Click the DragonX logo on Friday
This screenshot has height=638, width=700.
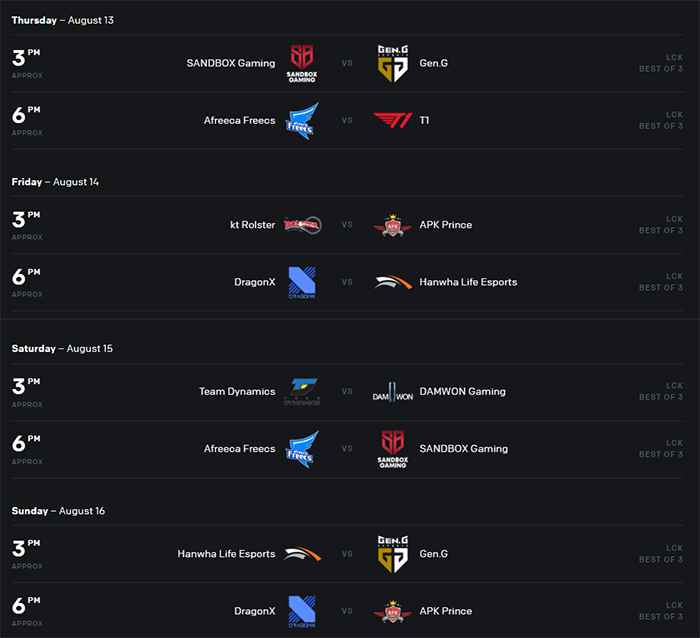pyautogui.click(x=302, y=282)
